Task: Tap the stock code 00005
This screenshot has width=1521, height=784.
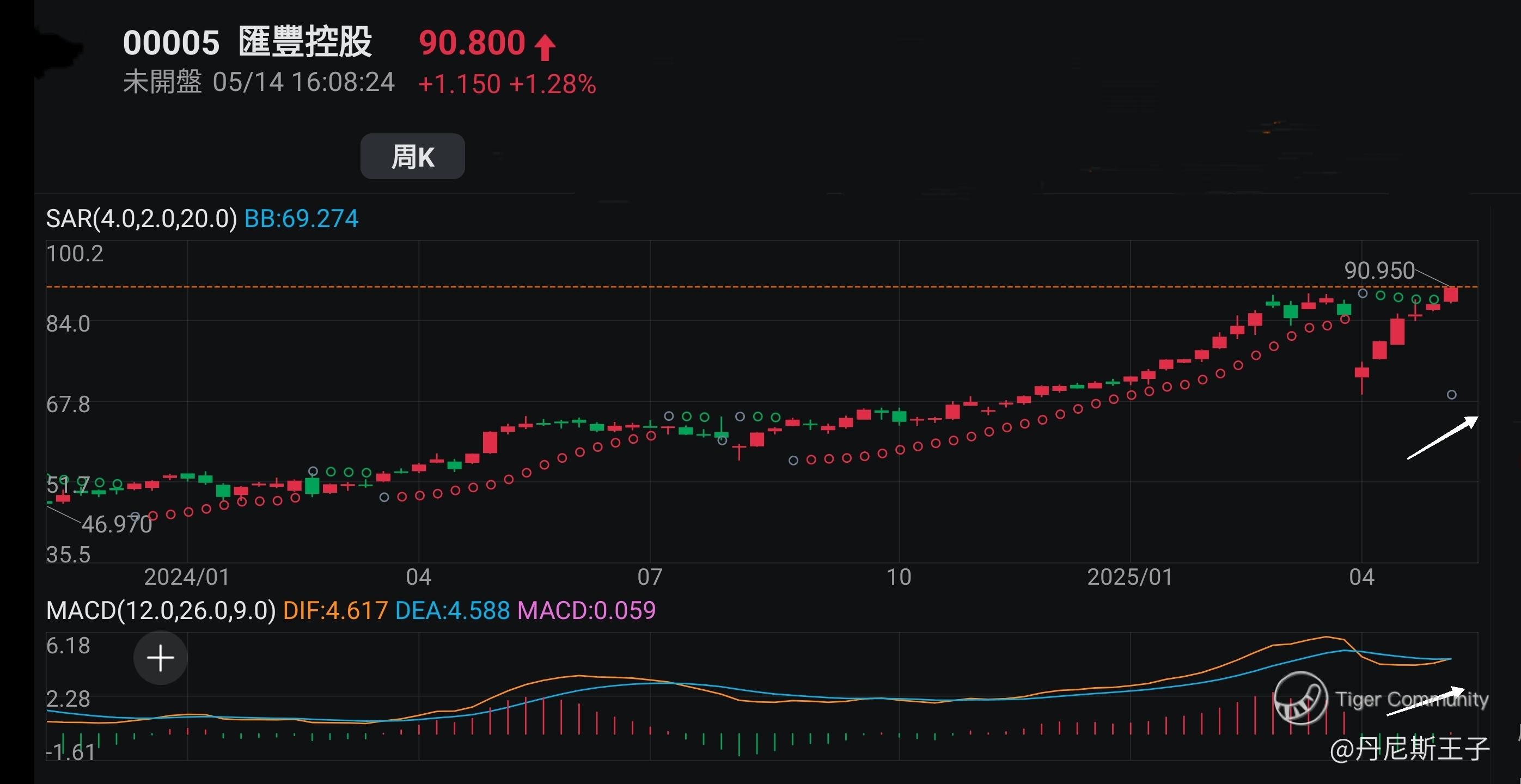Action: click(x=171, y=43)
